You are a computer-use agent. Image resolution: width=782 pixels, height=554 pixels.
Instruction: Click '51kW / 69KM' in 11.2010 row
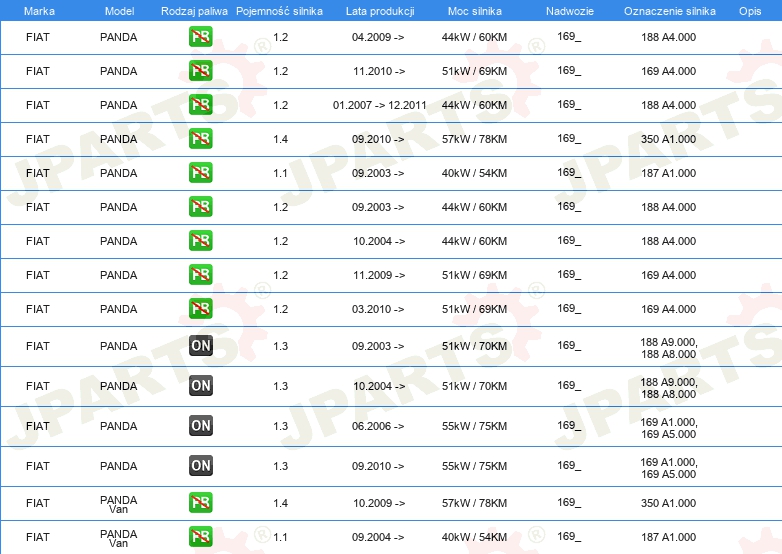[x=474, y=71]
